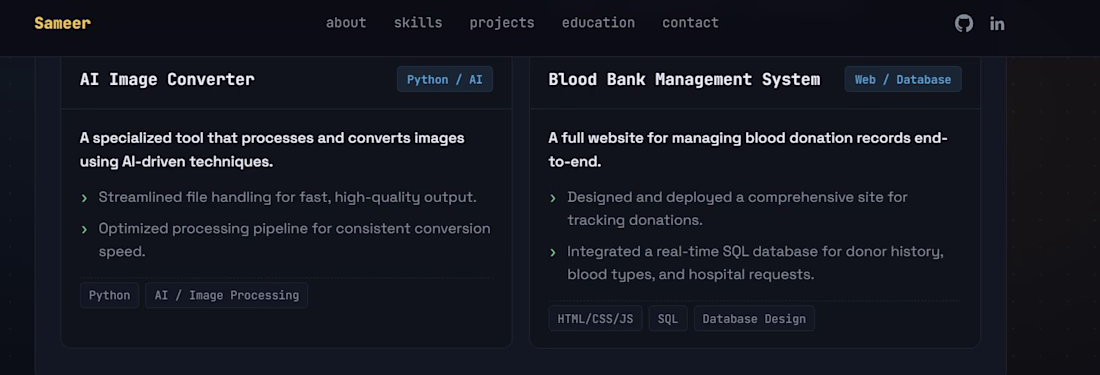Go to the about section

tap(346, 22)
